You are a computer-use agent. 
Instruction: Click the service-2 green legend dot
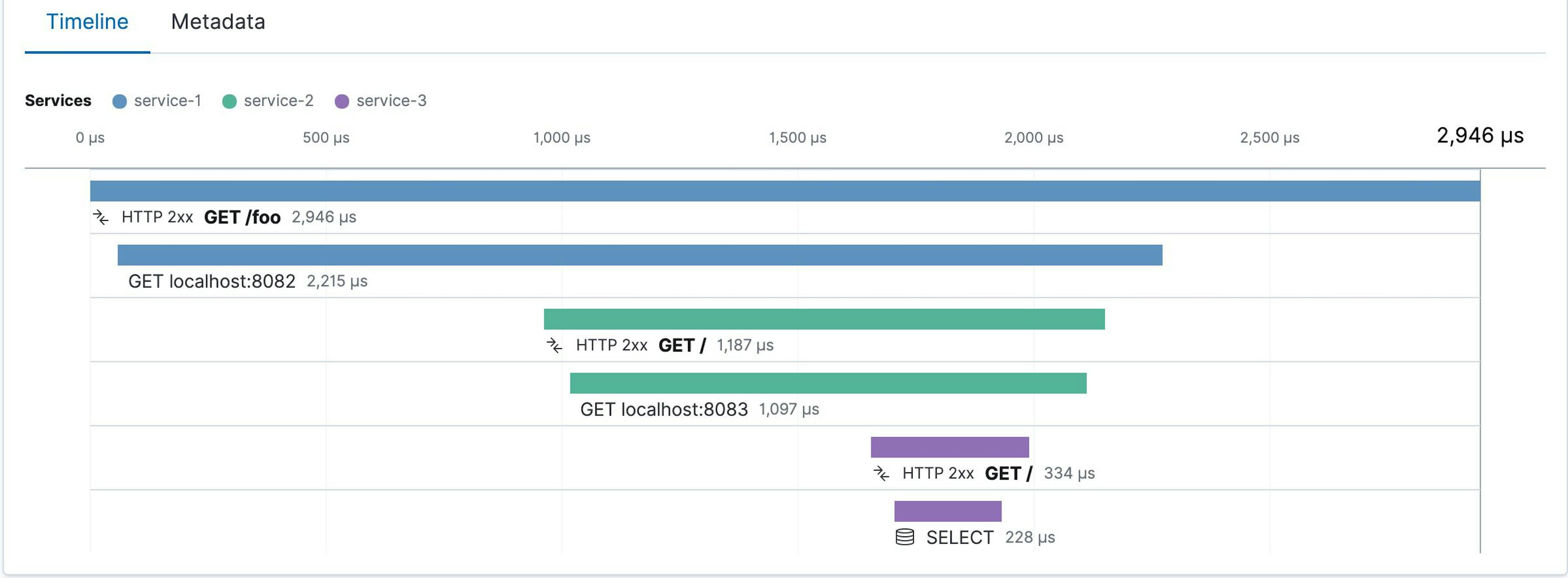click(229, 102)
